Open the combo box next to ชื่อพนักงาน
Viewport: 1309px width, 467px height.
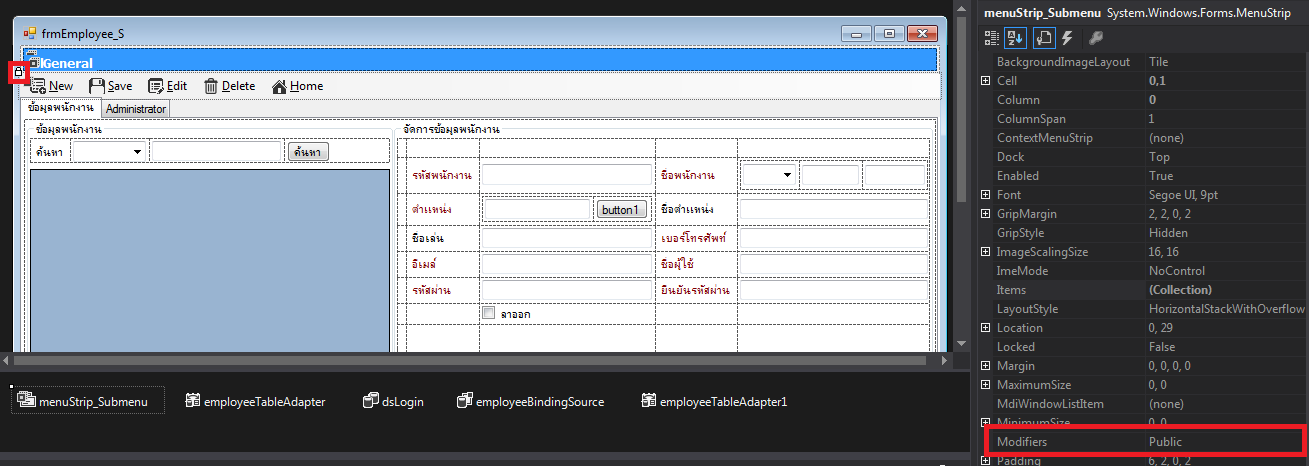click(769, 176)
